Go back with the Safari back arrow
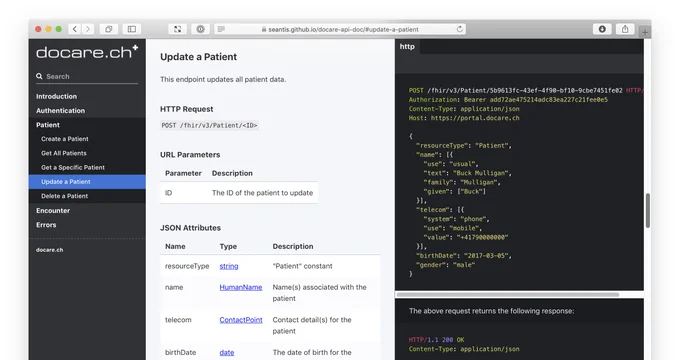This screenshot has width=680, height=360. tap(75, 29)
